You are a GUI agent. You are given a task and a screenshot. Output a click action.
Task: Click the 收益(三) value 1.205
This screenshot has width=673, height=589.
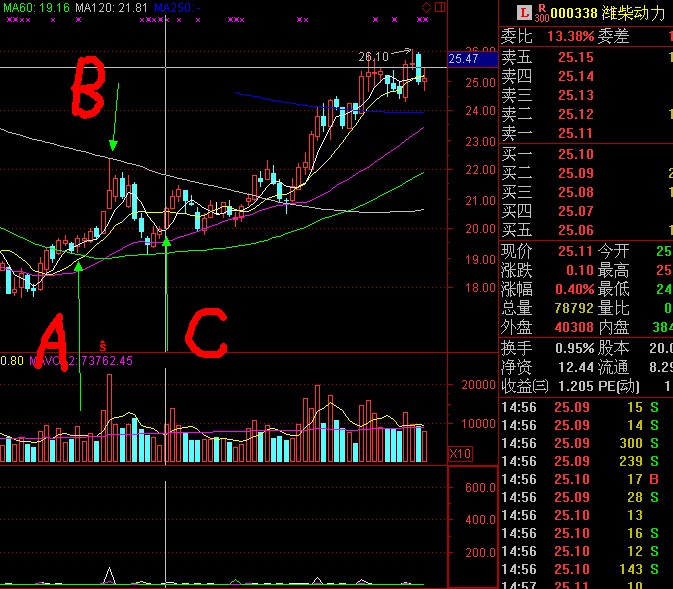[576, 386]
